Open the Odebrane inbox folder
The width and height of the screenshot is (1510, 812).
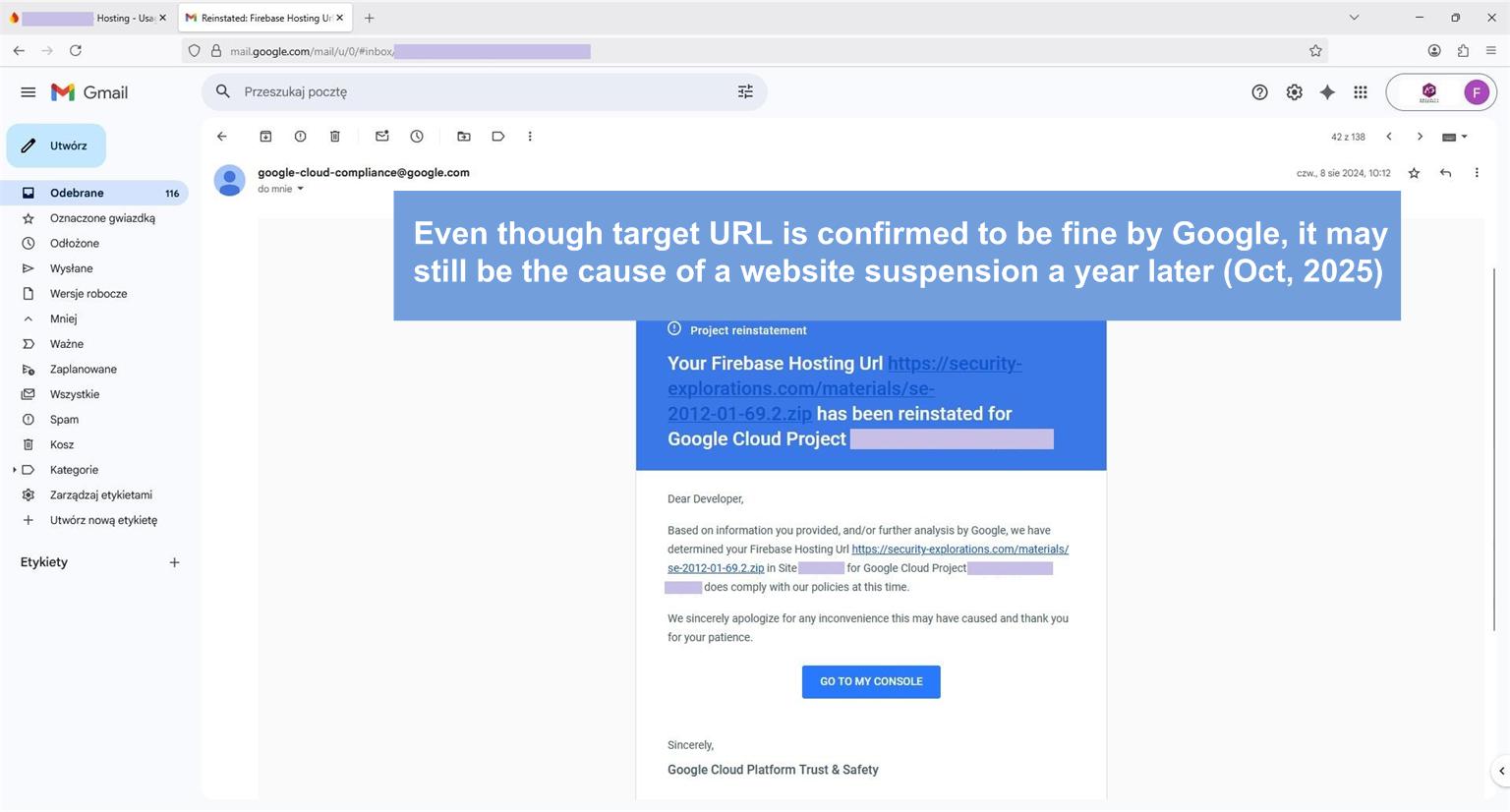pyautogui.click(x=77, y=193)
